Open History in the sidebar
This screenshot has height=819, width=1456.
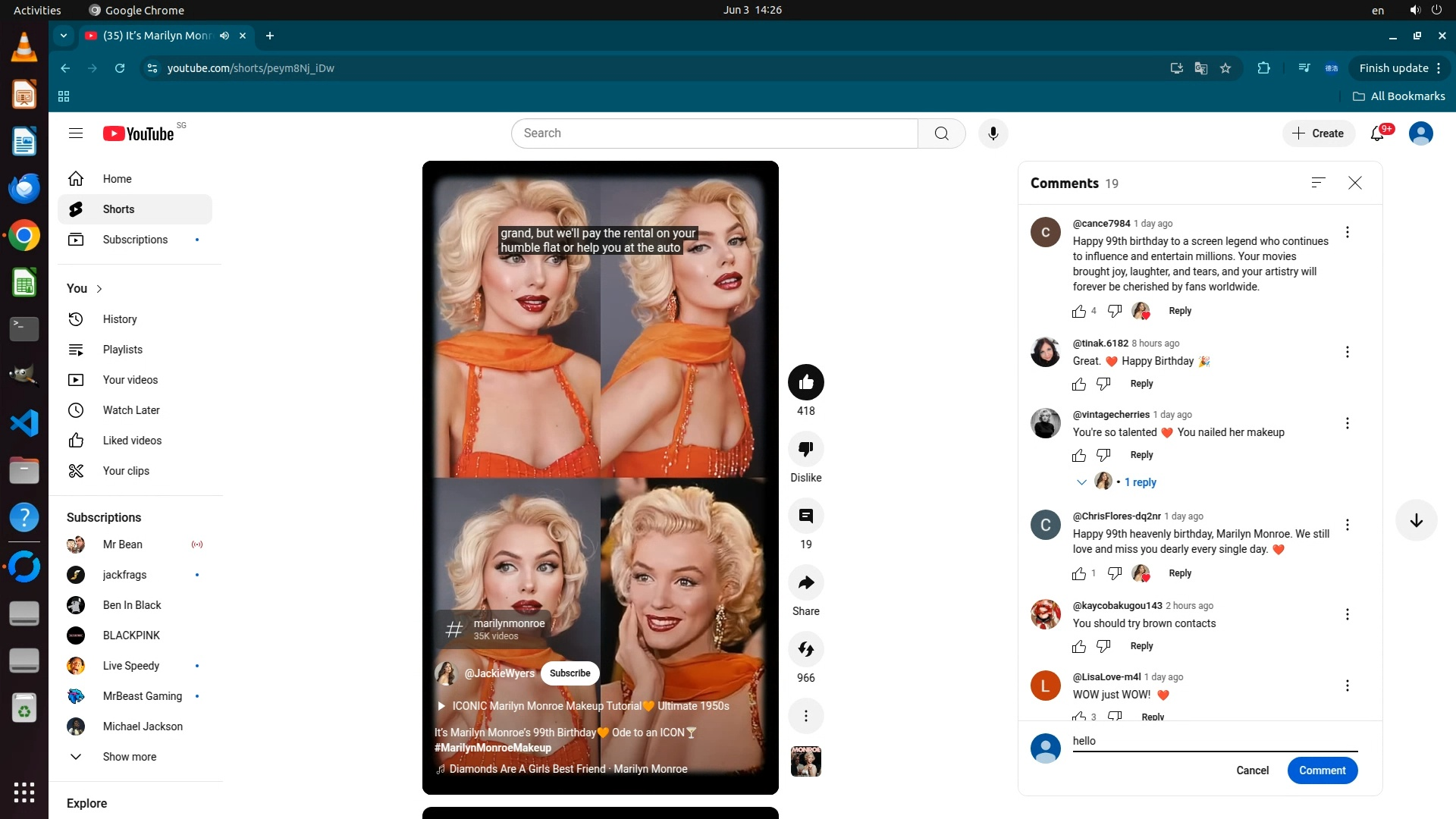[120, 319]
